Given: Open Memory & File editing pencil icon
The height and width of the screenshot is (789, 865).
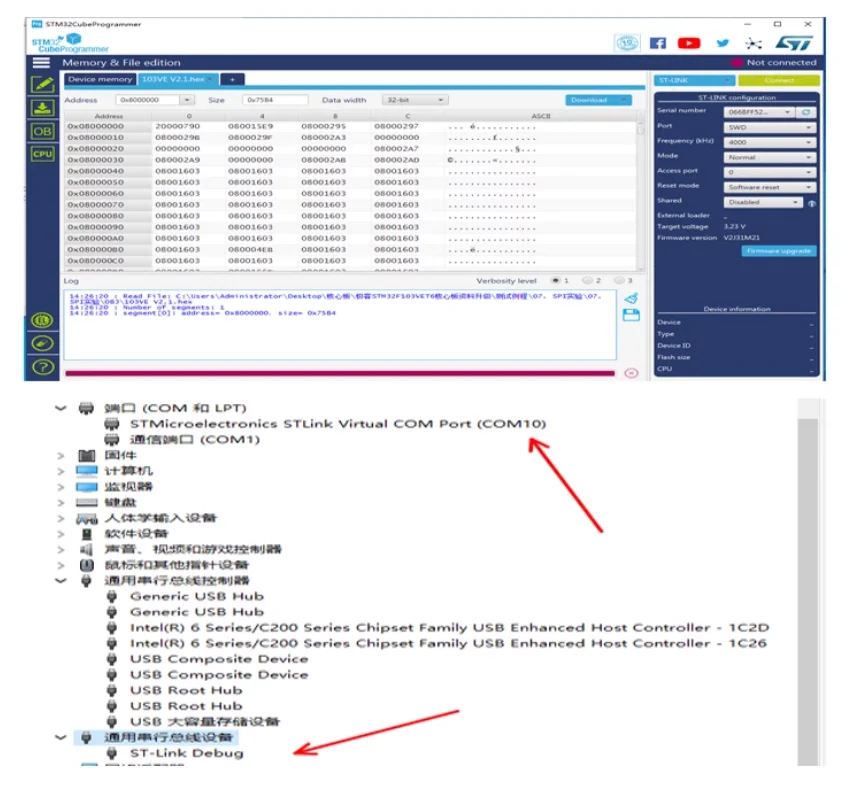Looking at the screenshot, I should click(x=42, y=84).
